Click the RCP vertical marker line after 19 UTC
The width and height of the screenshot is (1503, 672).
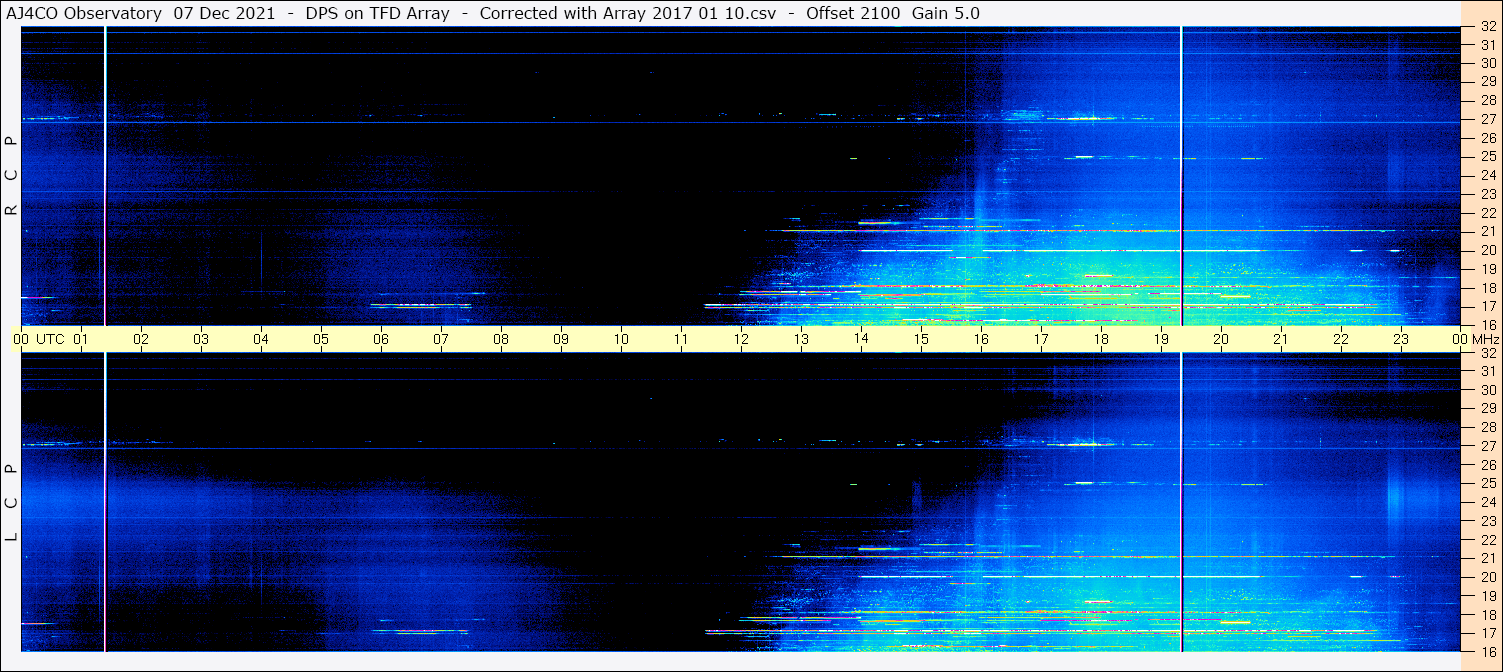tap(1181, 176)
